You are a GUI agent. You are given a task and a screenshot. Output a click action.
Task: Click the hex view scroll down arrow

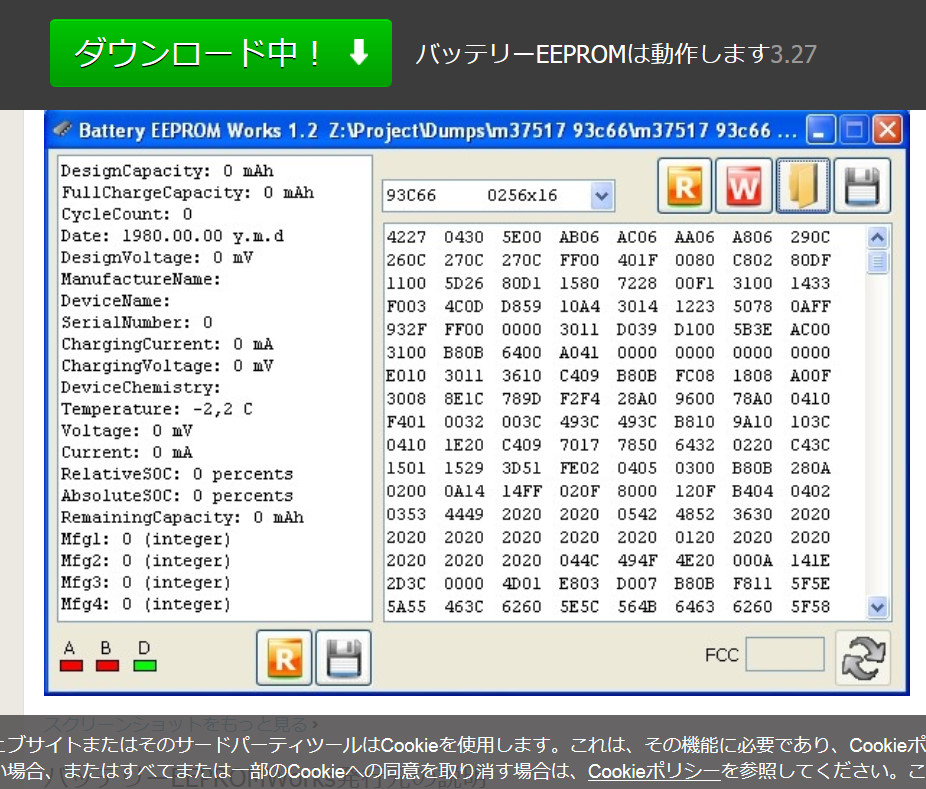(x=878, y=607)
